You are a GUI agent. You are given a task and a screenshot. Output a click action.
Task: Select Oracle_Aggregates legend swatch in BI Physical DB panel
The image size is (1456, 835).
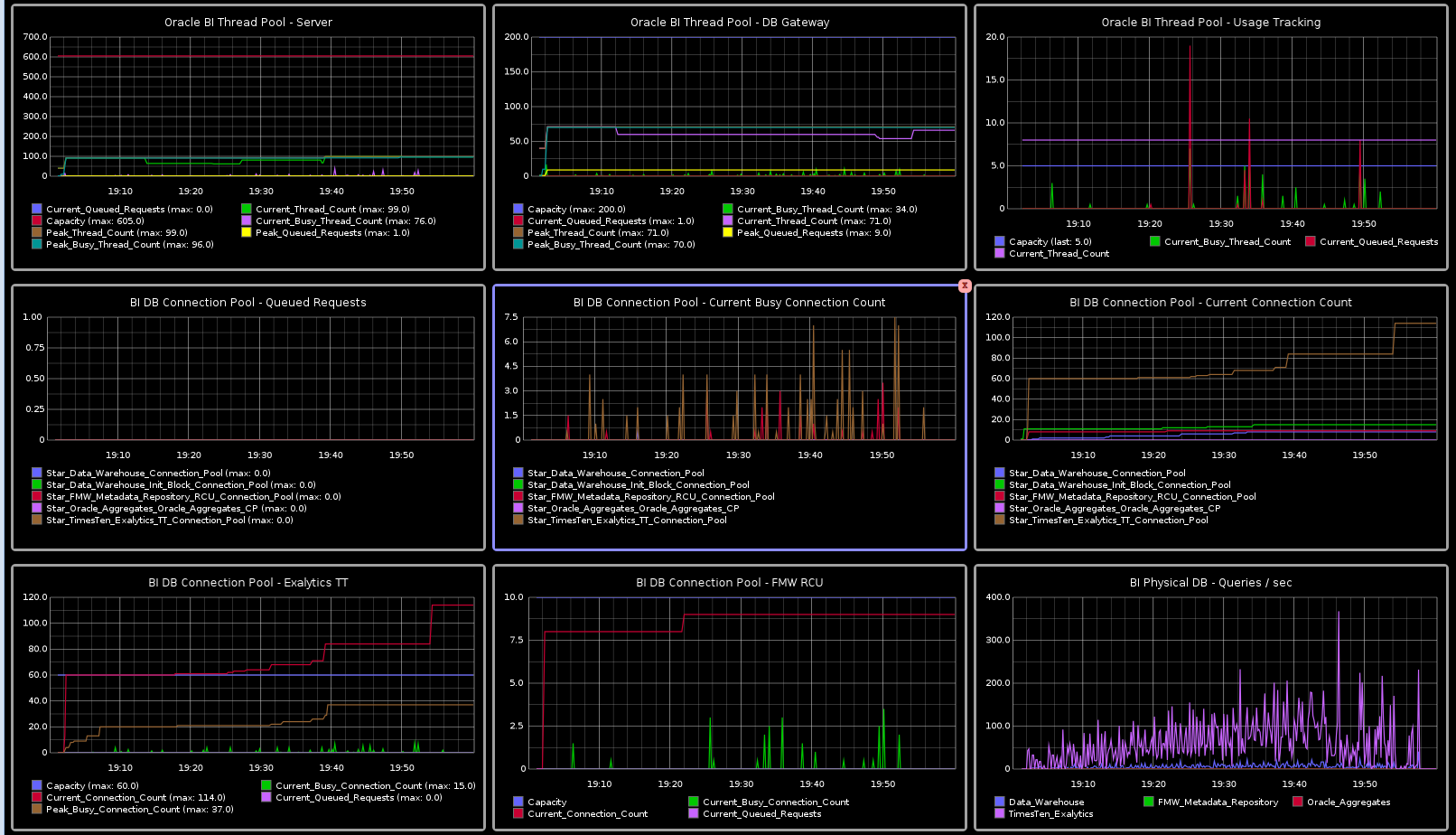click(1298, 802)
